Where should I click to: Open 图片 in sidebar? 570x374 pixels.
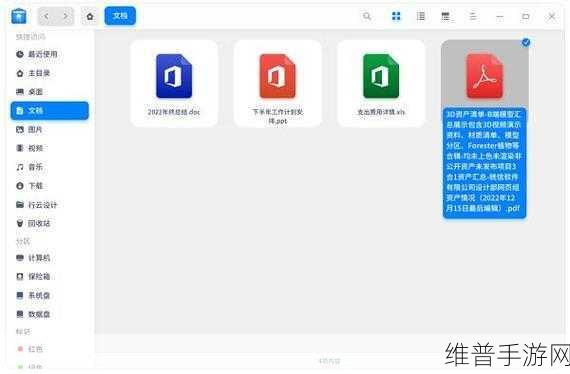click(50, 129)
